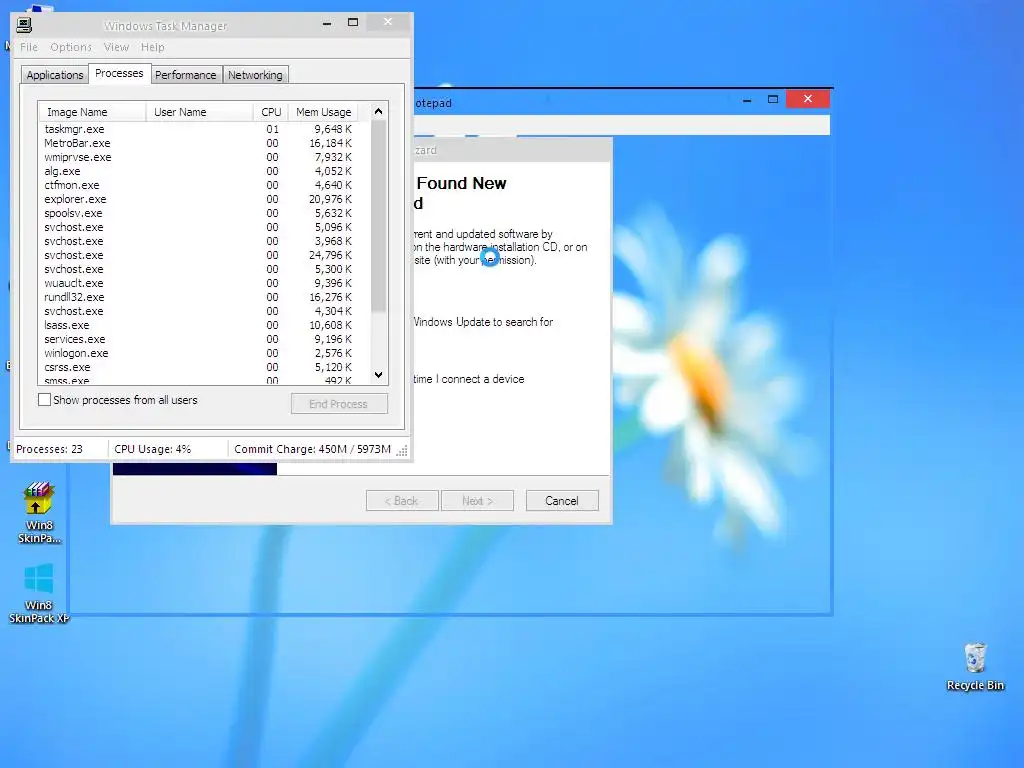This screenshot has width=1024, height=768.
Task: Open the Win8 SkinPack installer desktop icon
Action: [x=39, y=512]
